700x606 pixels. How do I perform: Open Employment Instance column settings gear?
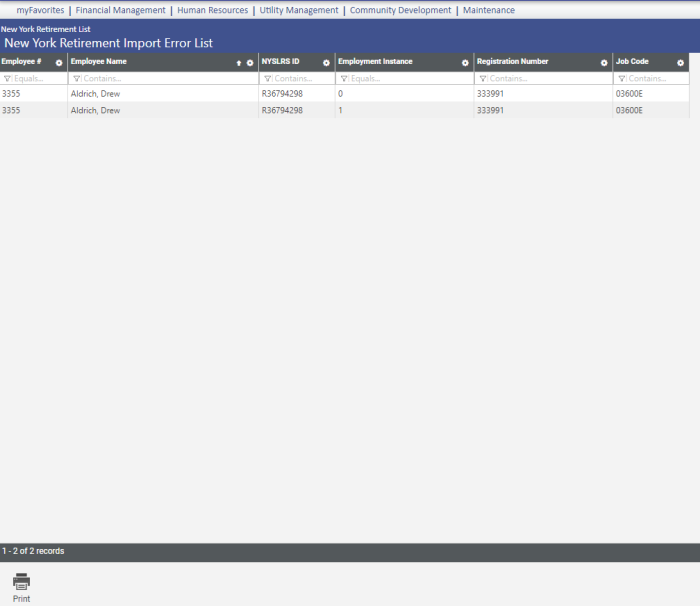(465, 62)
